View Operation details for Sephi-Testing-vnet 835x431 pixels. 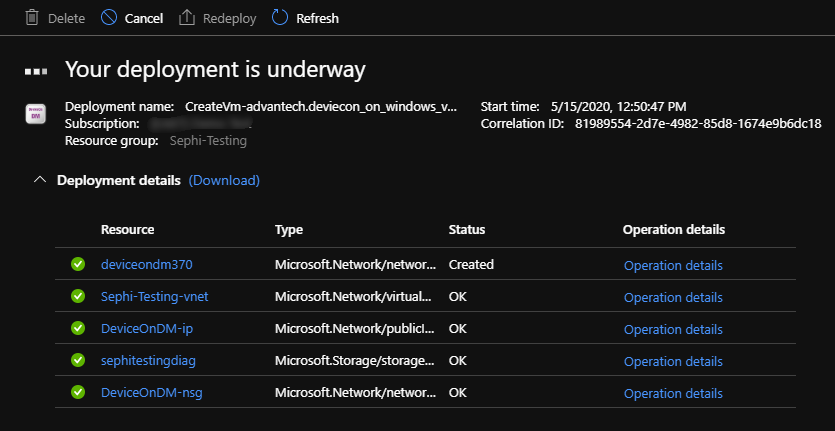[672, 297]
